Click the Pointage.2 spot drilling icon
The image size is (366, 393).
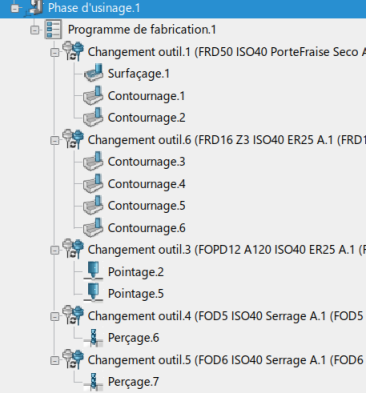93,271
